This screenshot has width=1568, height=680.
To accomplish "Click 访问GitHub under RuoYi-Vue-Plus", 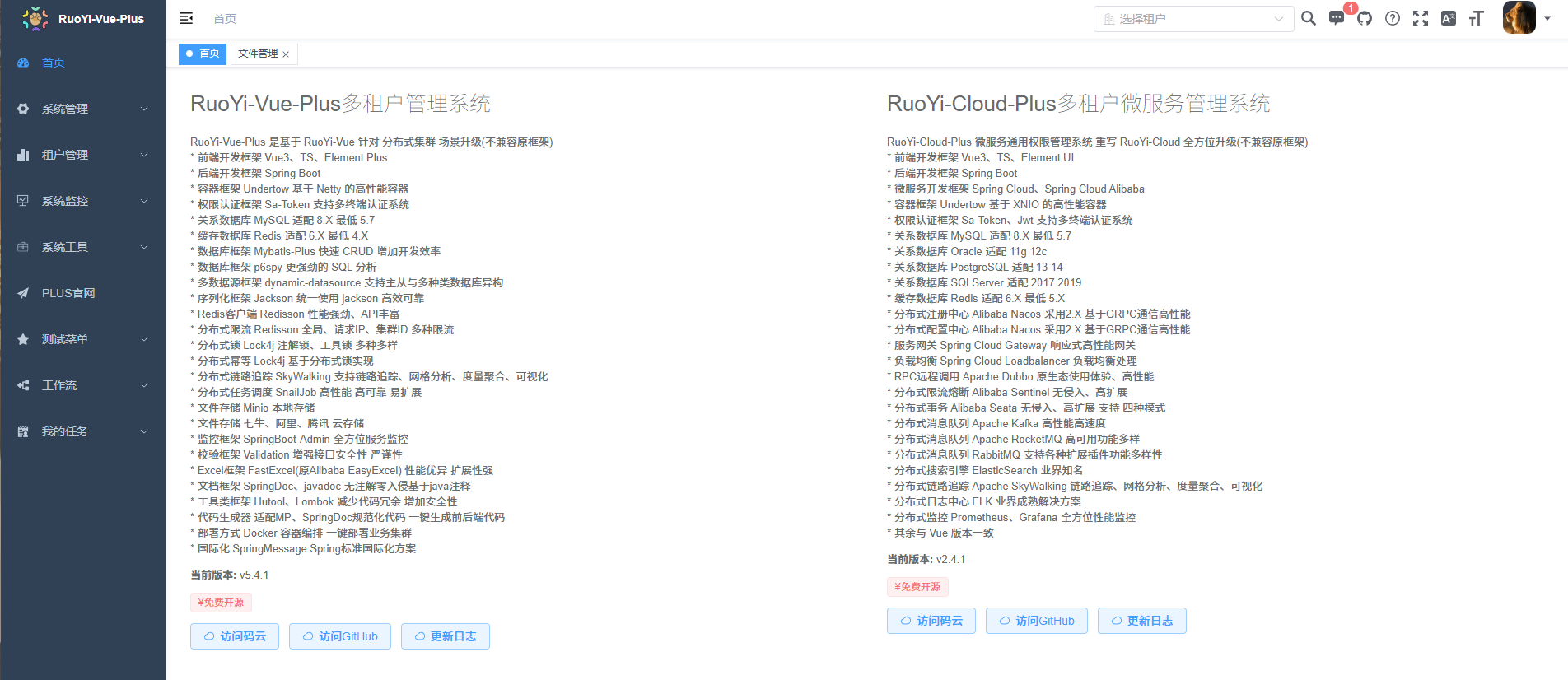I will tap(340, 636).
